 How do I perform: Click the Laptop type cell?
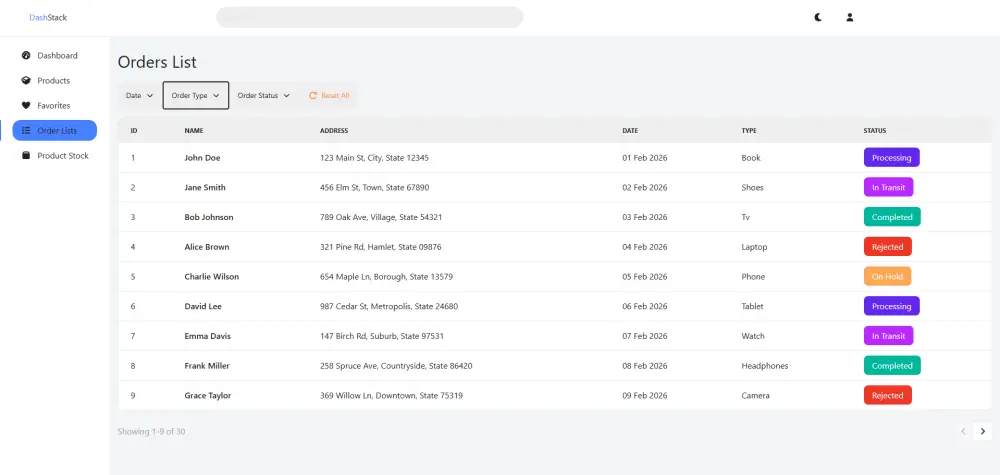pos(754,247)
